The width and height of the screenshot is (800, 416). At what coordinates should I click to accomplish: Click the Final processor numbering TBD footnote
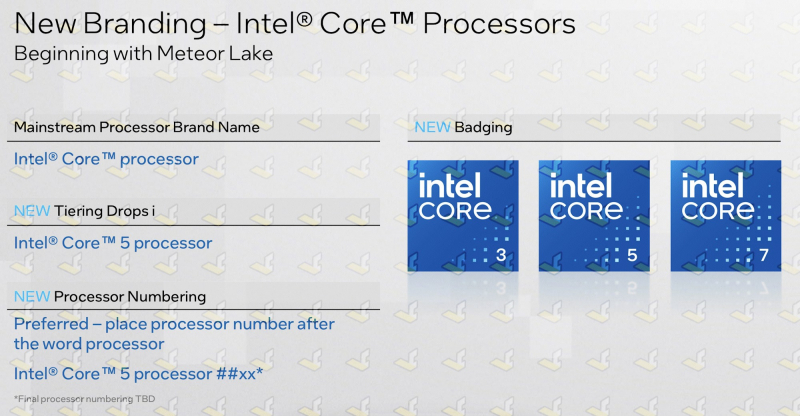[84, 399]
